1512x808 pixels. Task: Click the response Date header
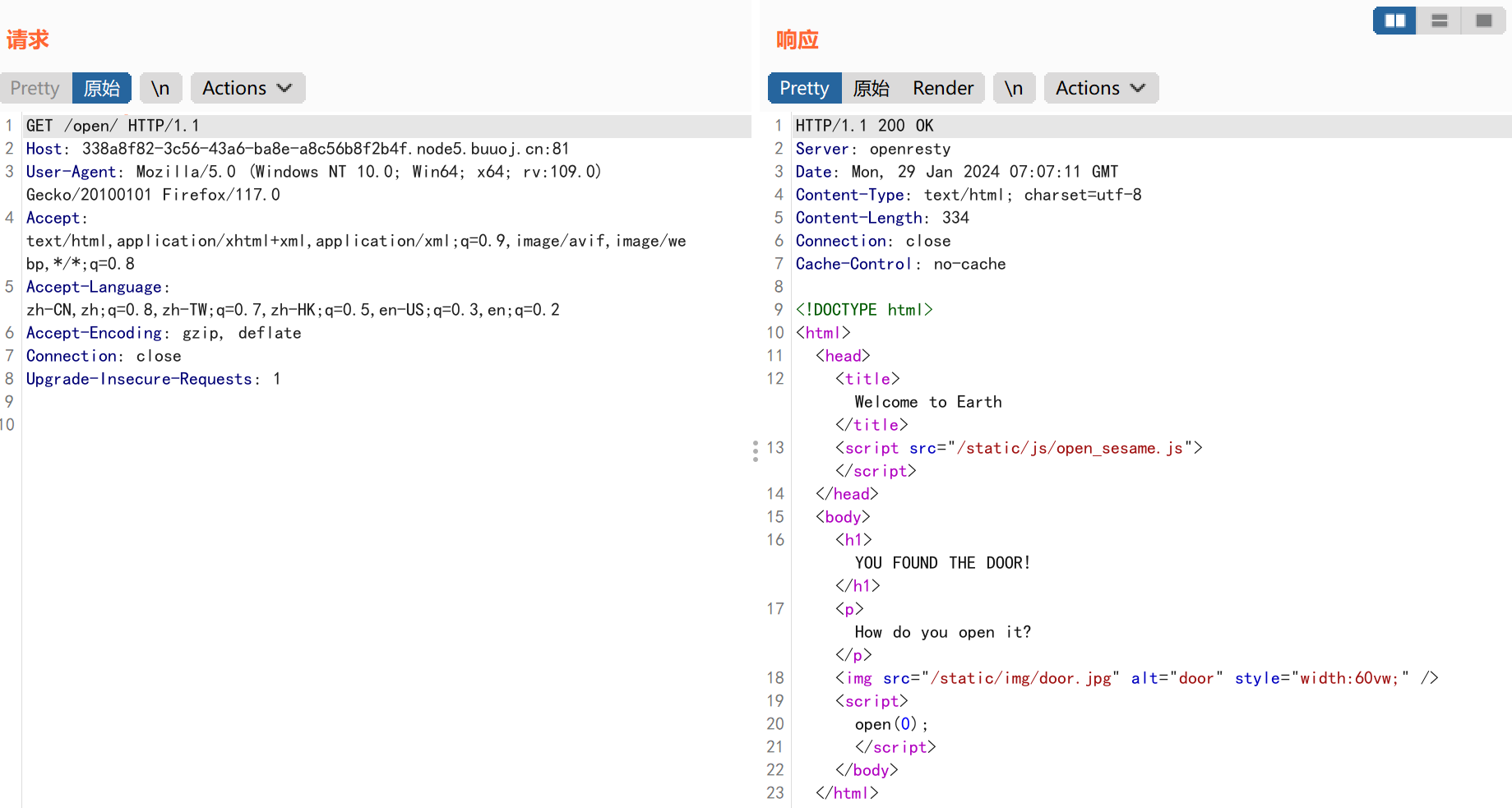click(x=957, y=172)
